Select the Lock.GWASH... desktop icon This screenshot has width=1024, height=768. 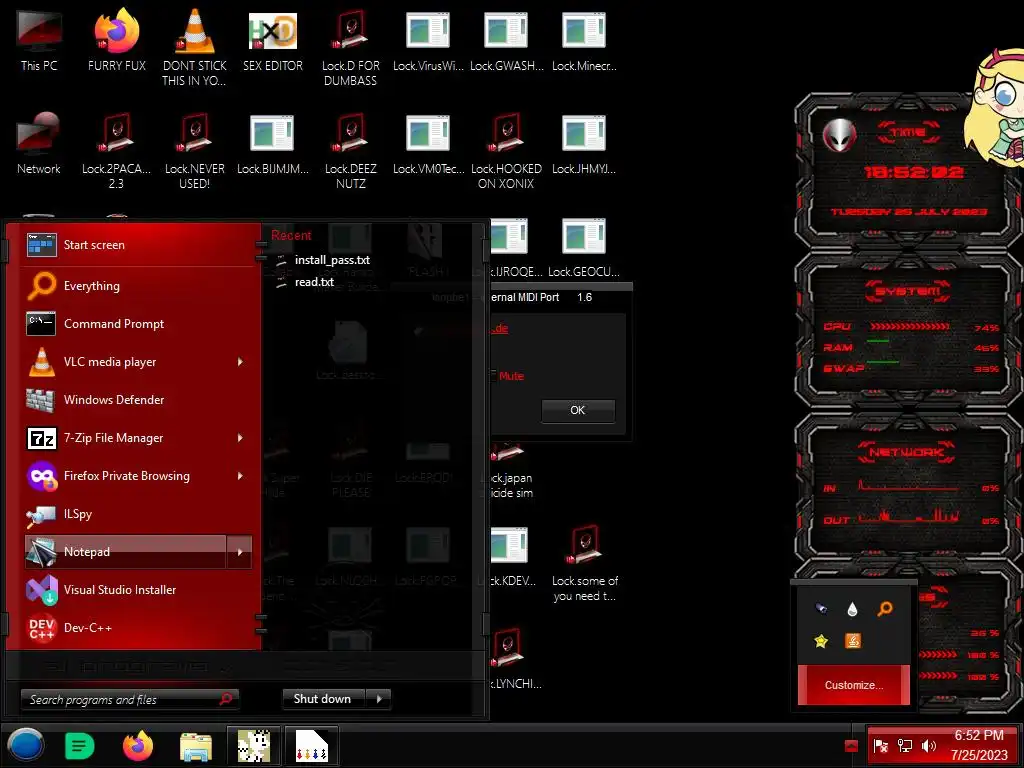tap(506, 40)
